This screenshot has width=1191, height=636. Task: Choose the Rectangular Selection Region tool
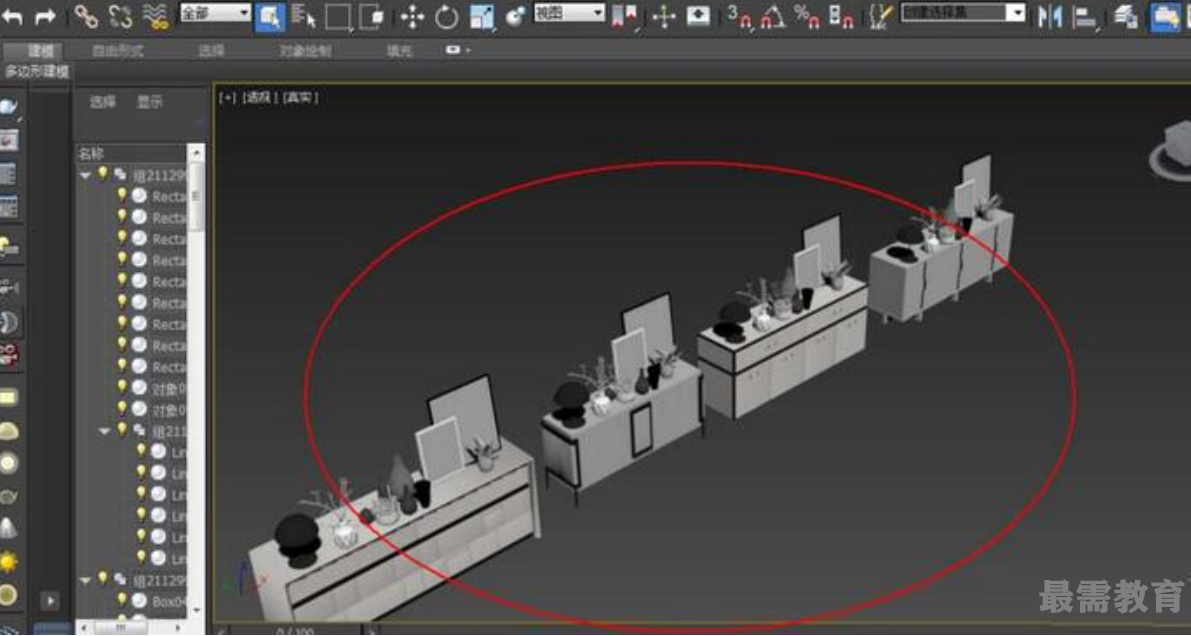pos(338,17)
